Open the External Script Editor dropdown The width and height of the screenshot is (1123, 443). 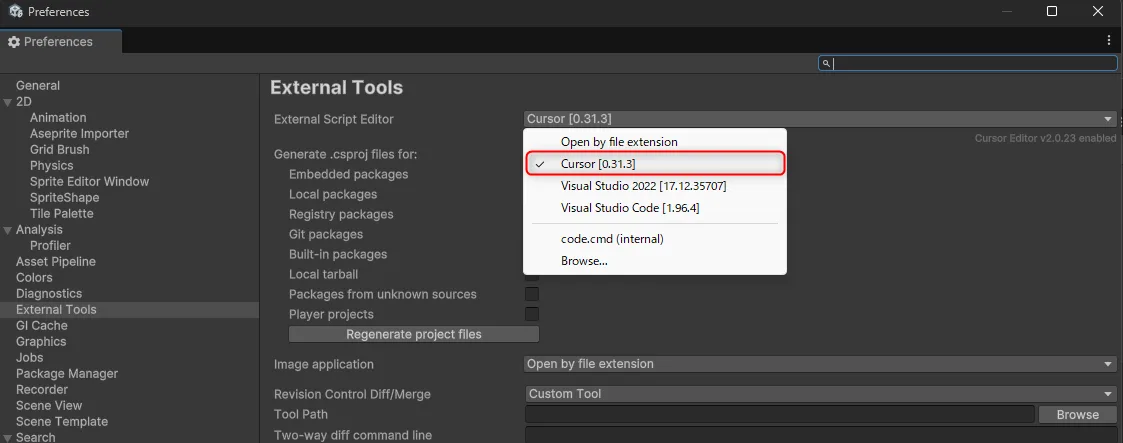(820, 119)
